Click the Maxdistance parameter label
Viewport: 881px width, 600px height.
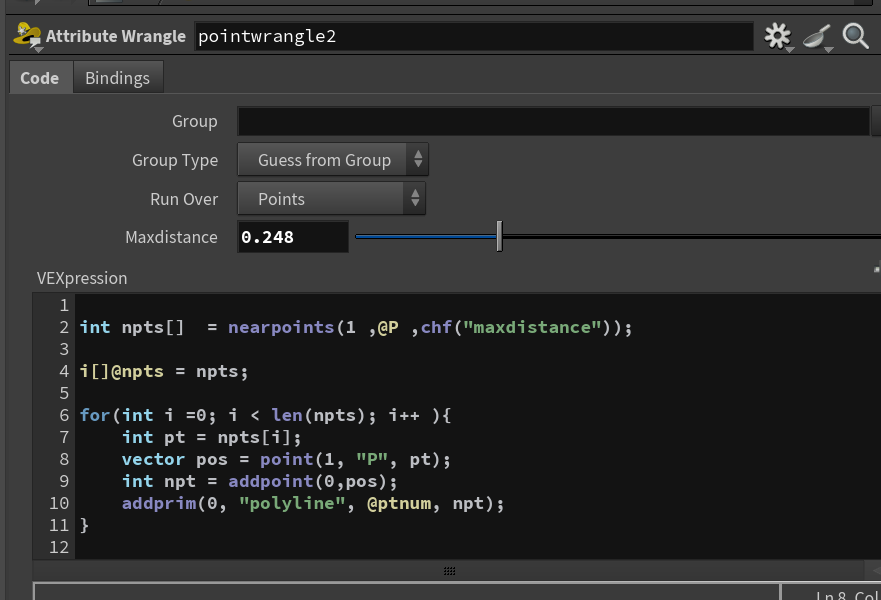[x=171, y=237]
